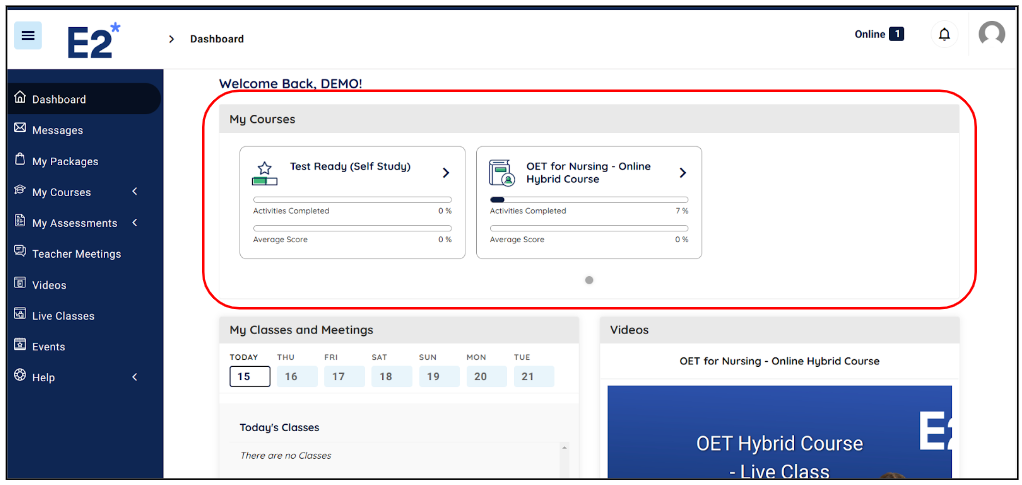Click the Live Classes sidebar icon
The height and width of the screenshot is (485, 1022).
(x=20, y=315)
